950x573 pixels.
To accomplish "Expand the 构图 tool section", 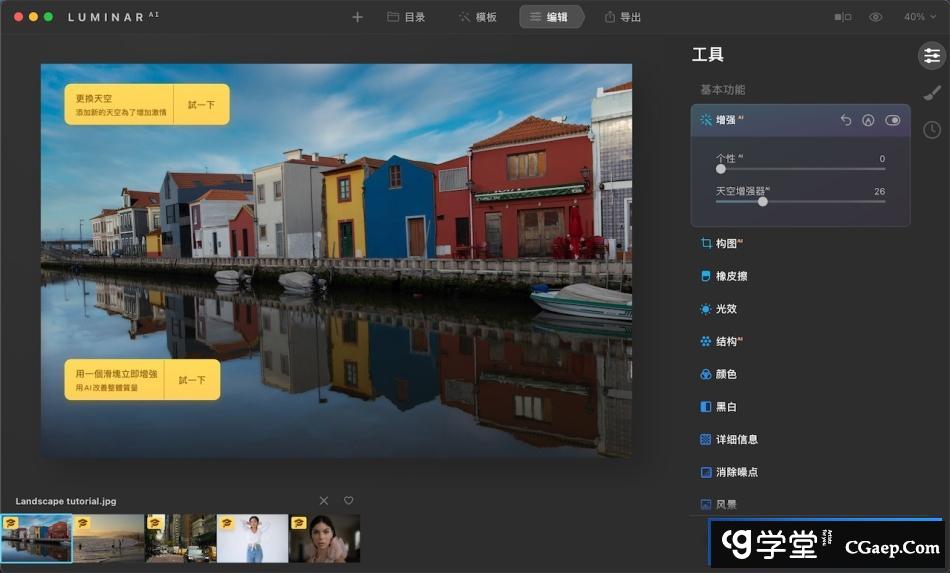I will [728, 243].
